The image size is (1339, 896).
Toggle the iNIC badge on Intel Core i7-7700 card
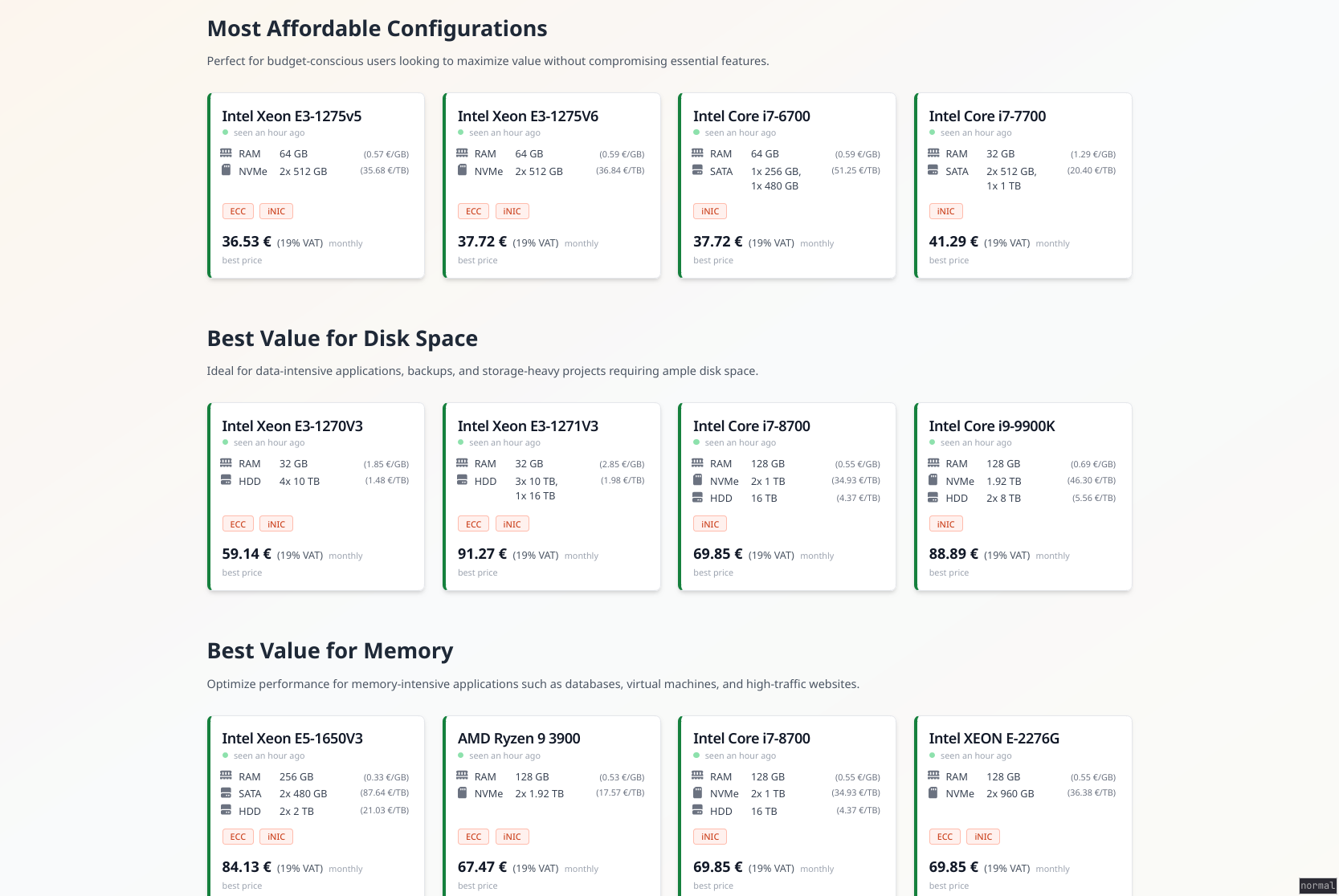click(x=945, y=210)
